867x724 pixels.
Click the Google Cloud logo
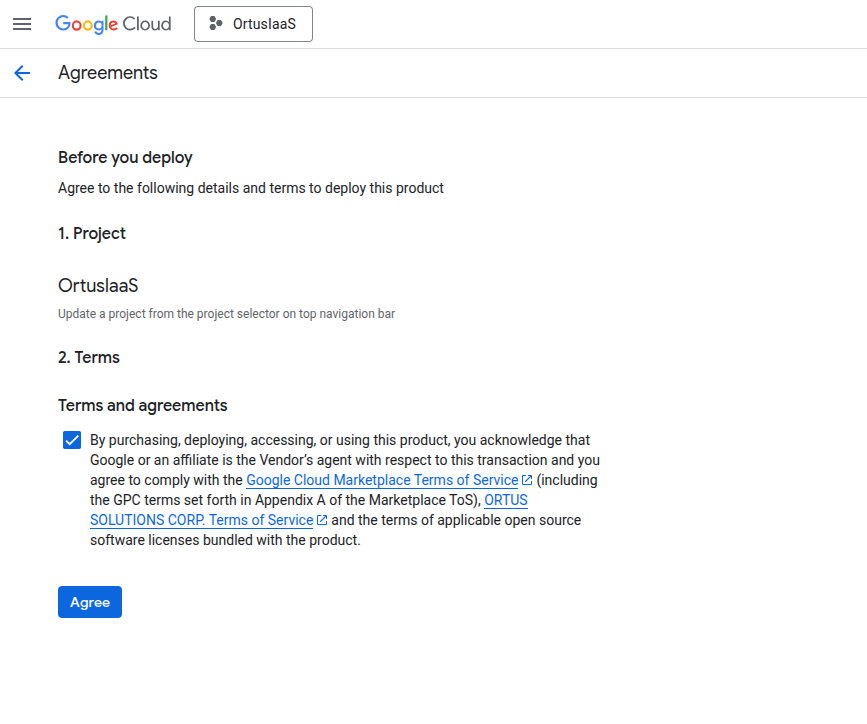113,24
